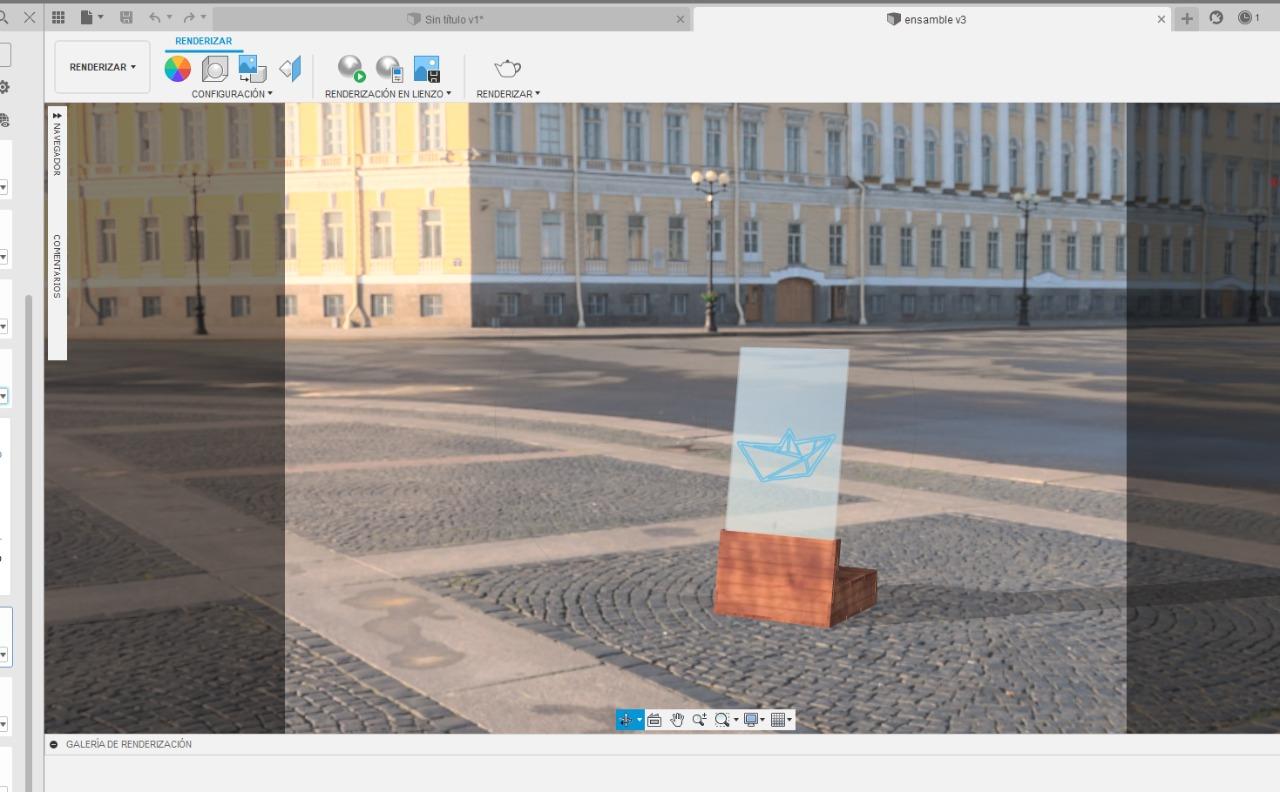1280x792 pixels.
Task: Click the Render teapot icon
Action: [508, 68]
